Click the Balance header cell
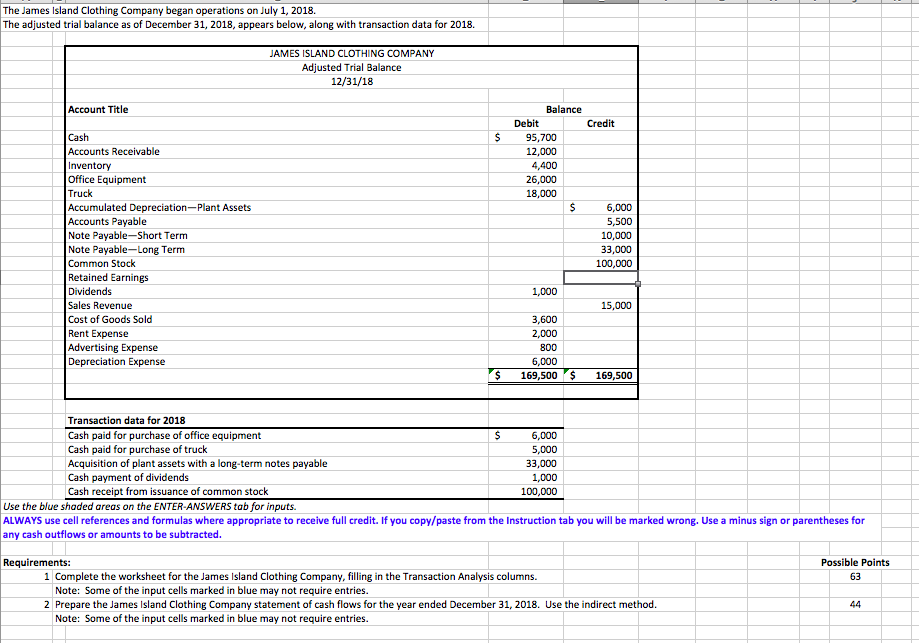 click(563, 110)
